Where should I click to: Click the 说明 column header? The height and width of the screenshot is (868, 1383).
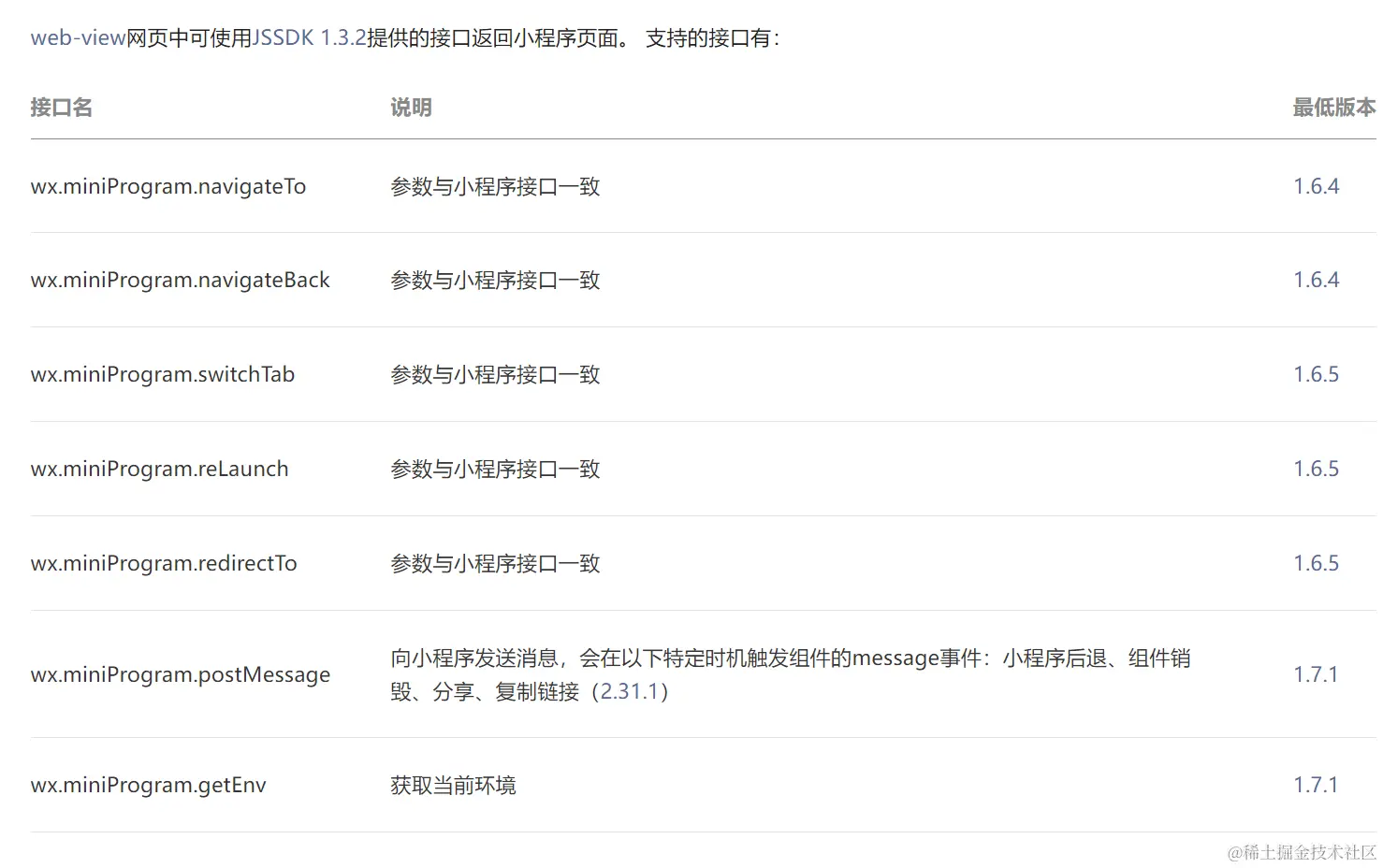411,108
